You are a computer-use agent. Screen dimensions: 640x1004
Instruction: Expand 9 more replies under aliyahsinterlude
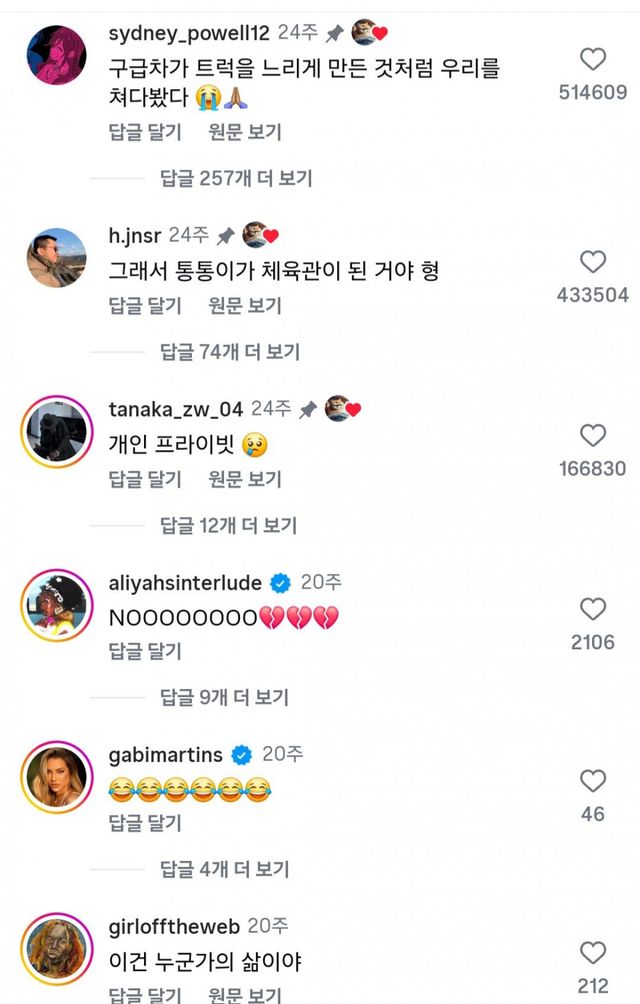point(224,697)
